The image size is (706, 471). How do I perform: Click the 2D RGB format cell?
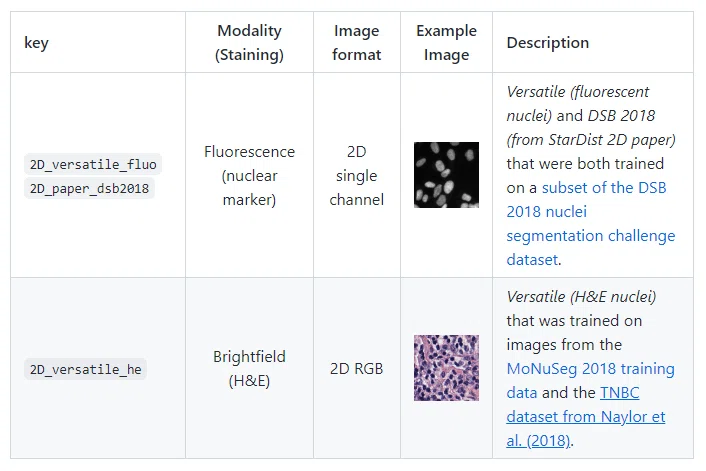click(x=357, y=368)
